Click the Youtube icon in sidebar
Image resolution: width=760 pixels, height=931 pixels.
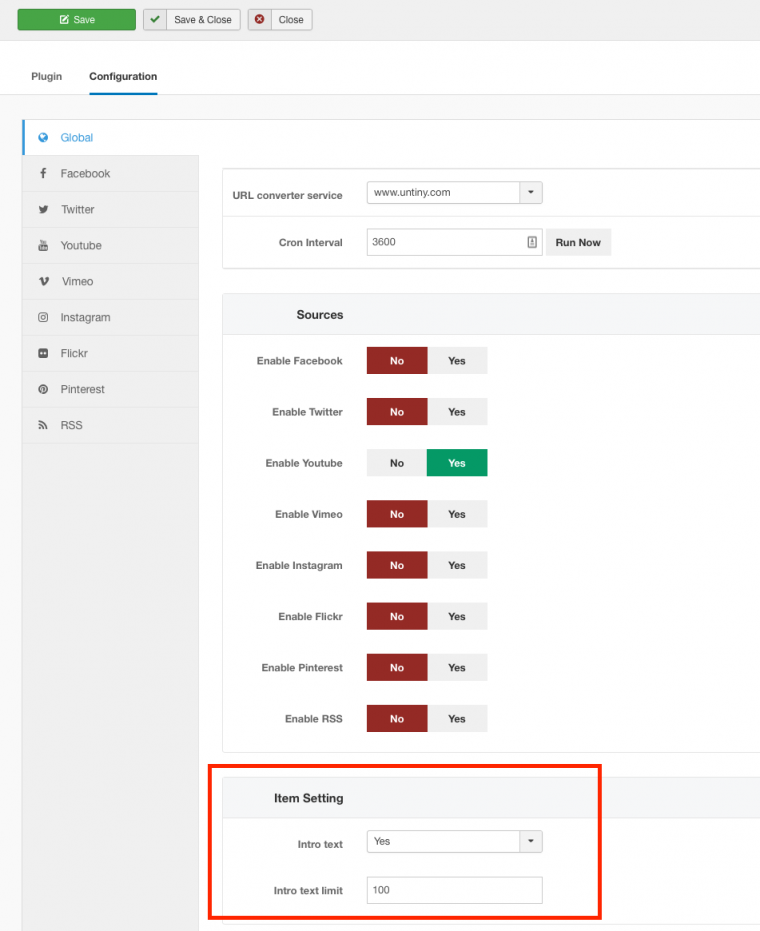click(x=43, y=245)
